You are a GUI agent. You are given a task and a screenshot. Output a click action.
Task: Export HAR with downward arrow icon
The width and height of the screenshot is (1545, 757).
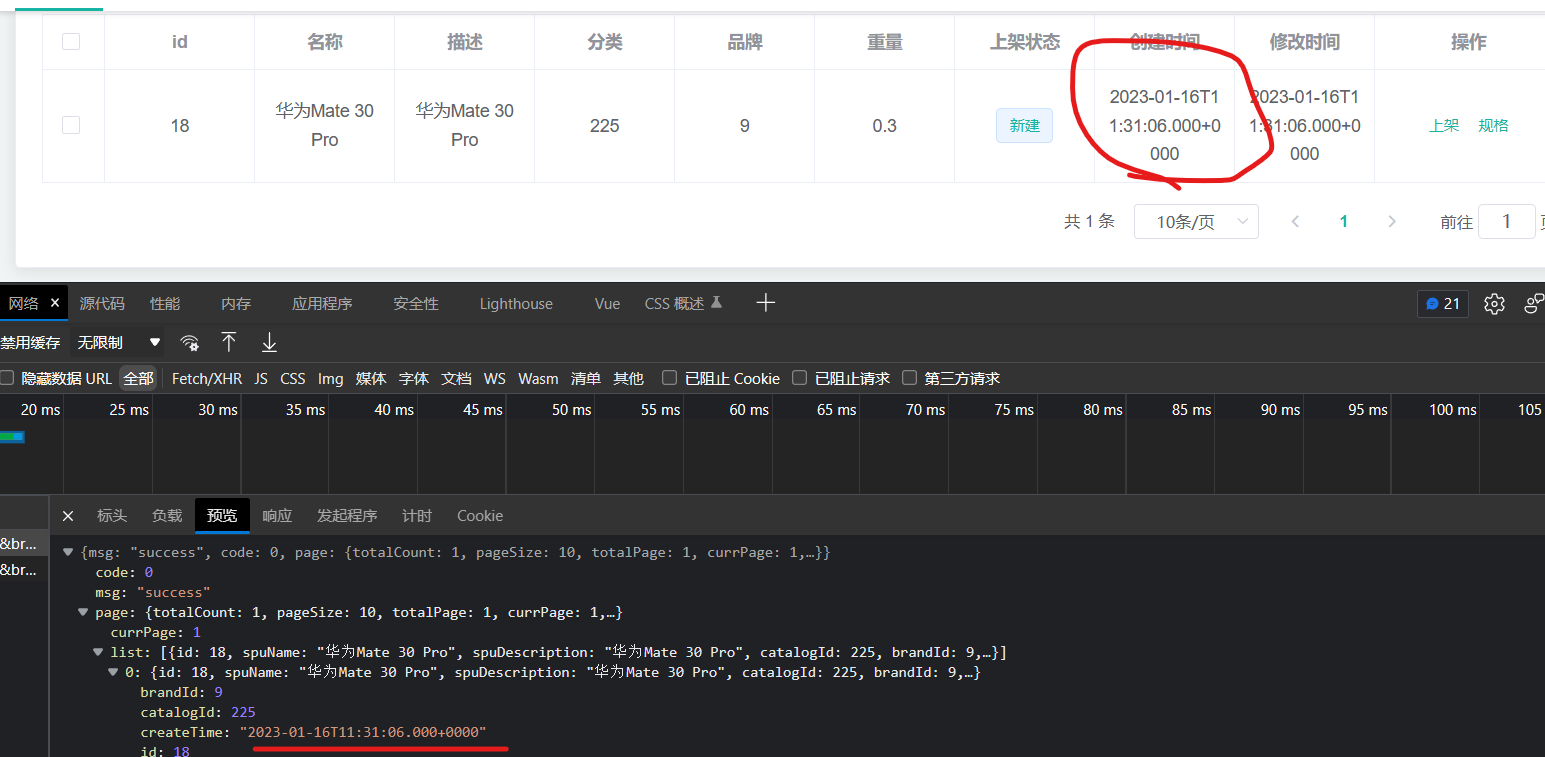(269, 342)
